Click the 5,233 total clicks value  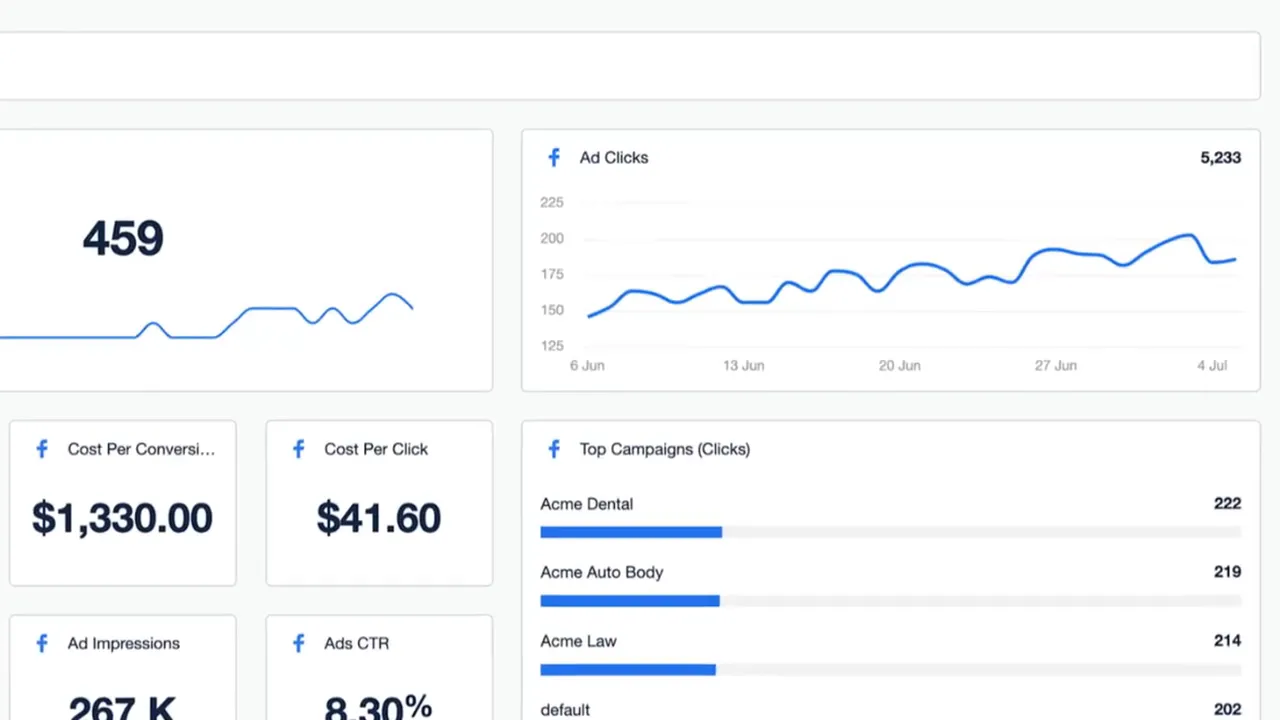click(x=1221, y=157)
